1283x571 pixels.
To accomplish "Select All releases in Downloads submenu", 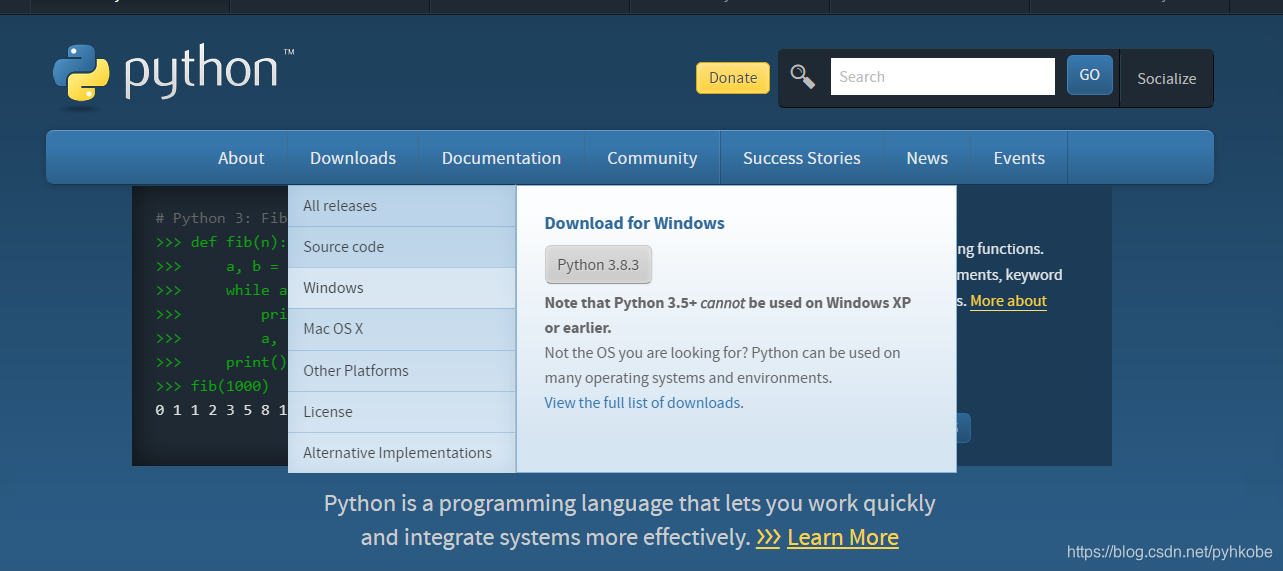I will (x=402, y=206).
